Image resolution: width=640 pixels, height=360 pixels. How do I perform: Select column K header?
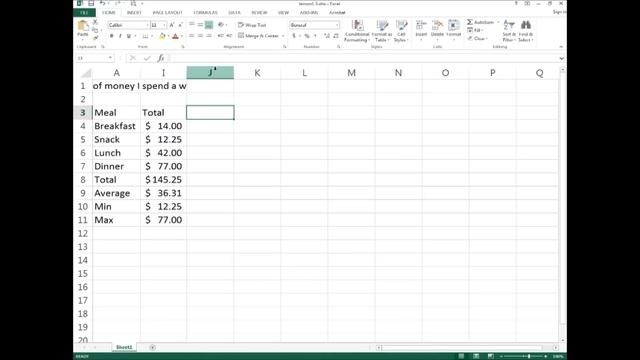[x=257, y=73]
